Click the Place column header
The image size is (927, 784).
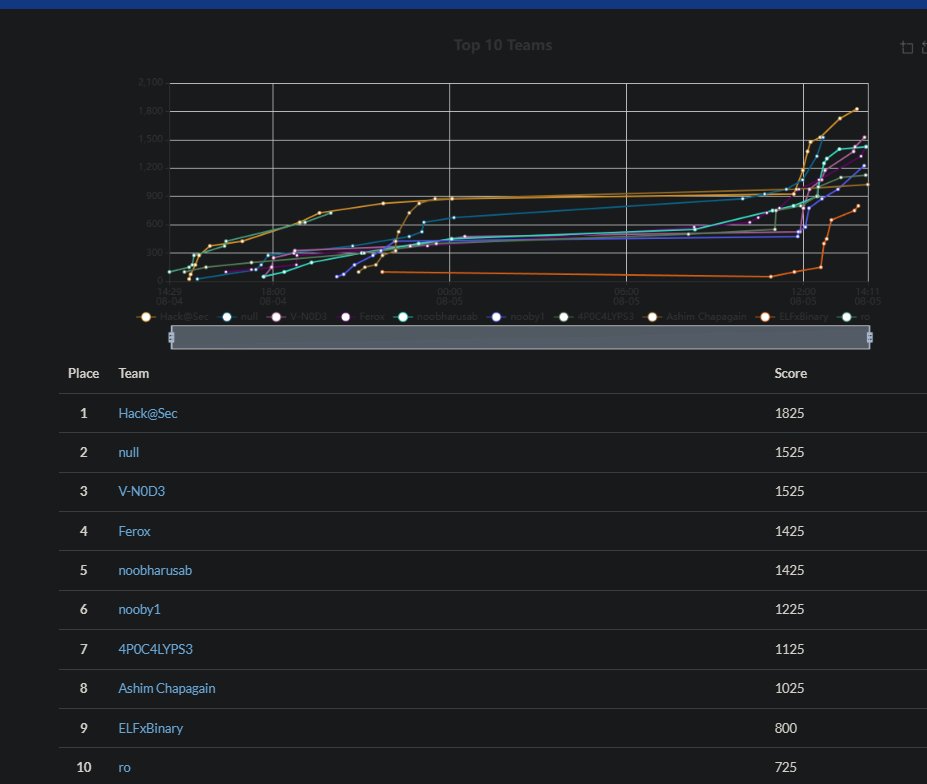click(x=83, y=373)
